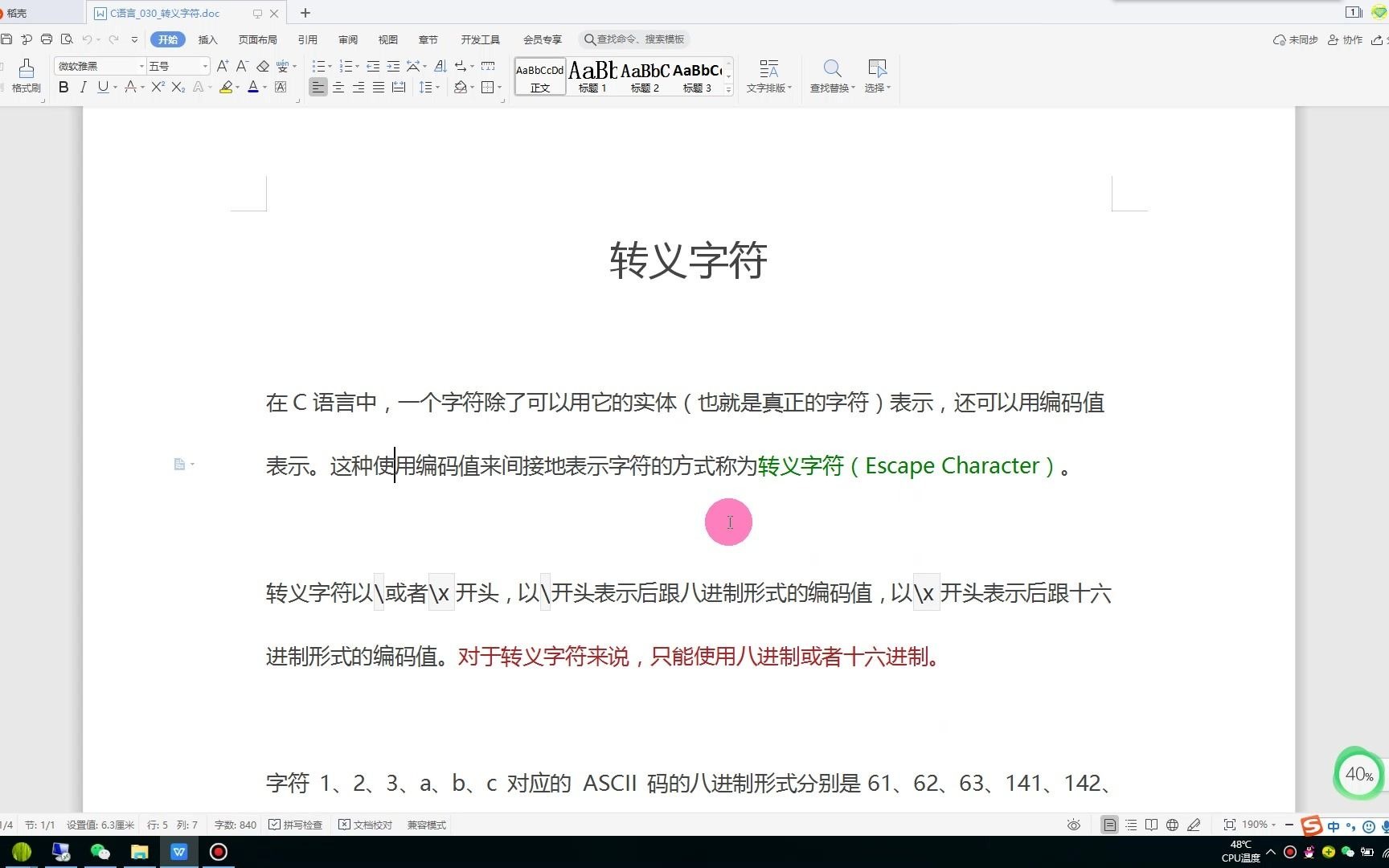Image resolution: width=1389 pixels, height=868 pixels.
Task: Click the subscript X₂ icon
Action: [x=178, y=87]
